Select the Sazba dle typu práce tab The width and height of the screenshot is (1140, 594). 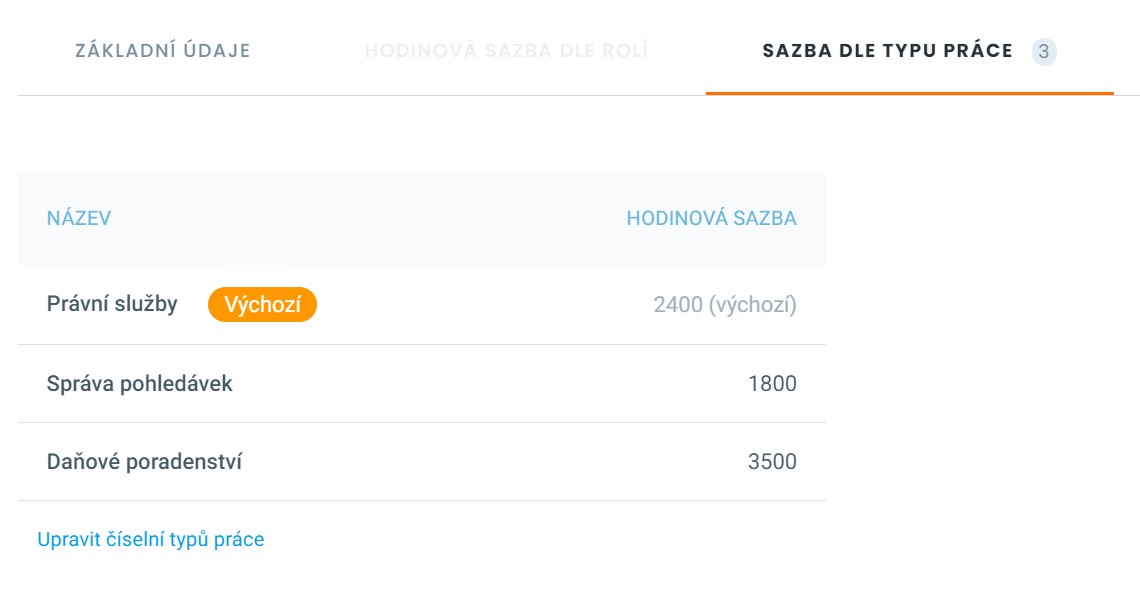coord(887,51)
